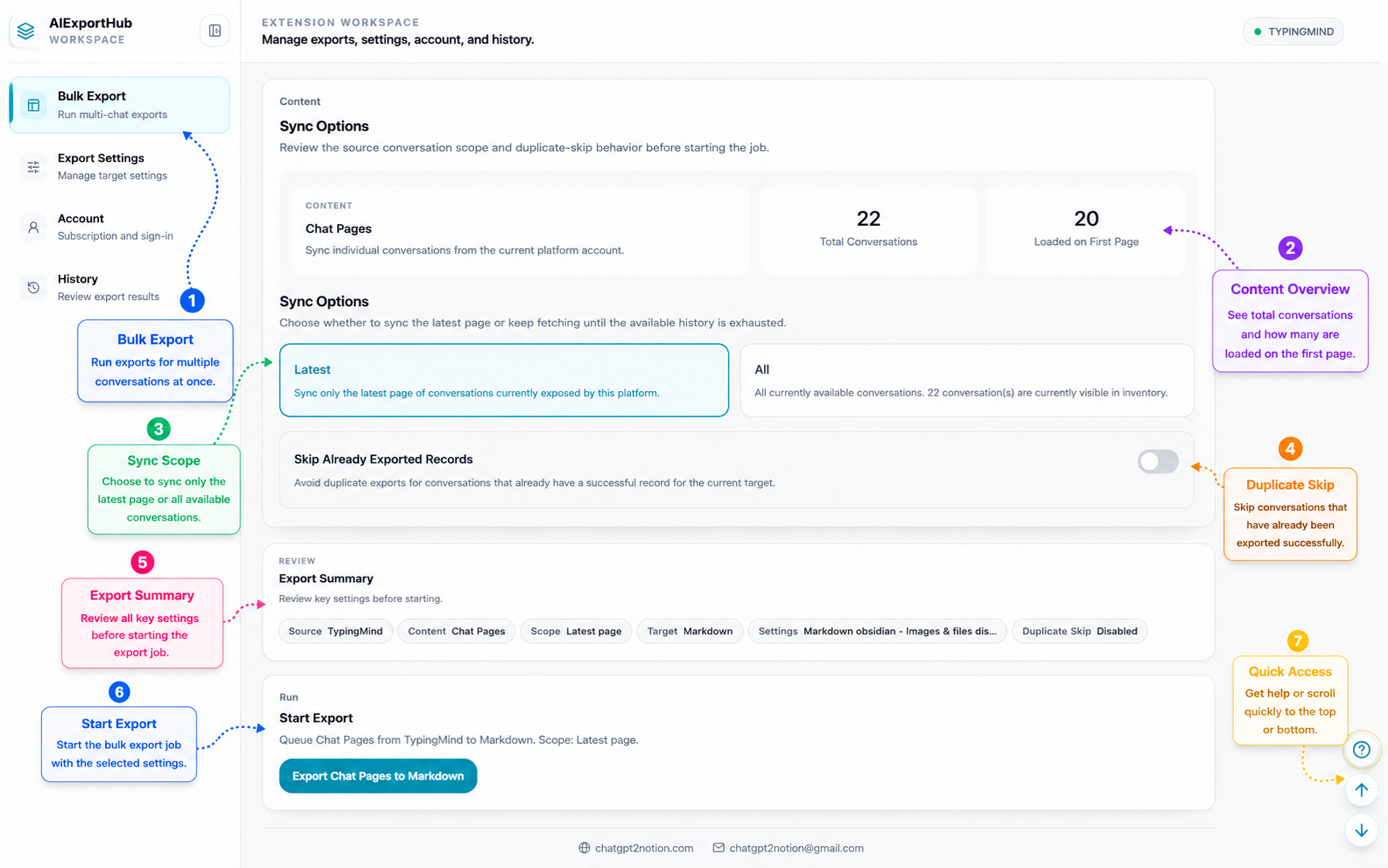This screenshot has height=868, width=1388.
Task: Click the EXTENSION WORKSPACE header text
Action: pyautogui.click(x=340, y=23)
